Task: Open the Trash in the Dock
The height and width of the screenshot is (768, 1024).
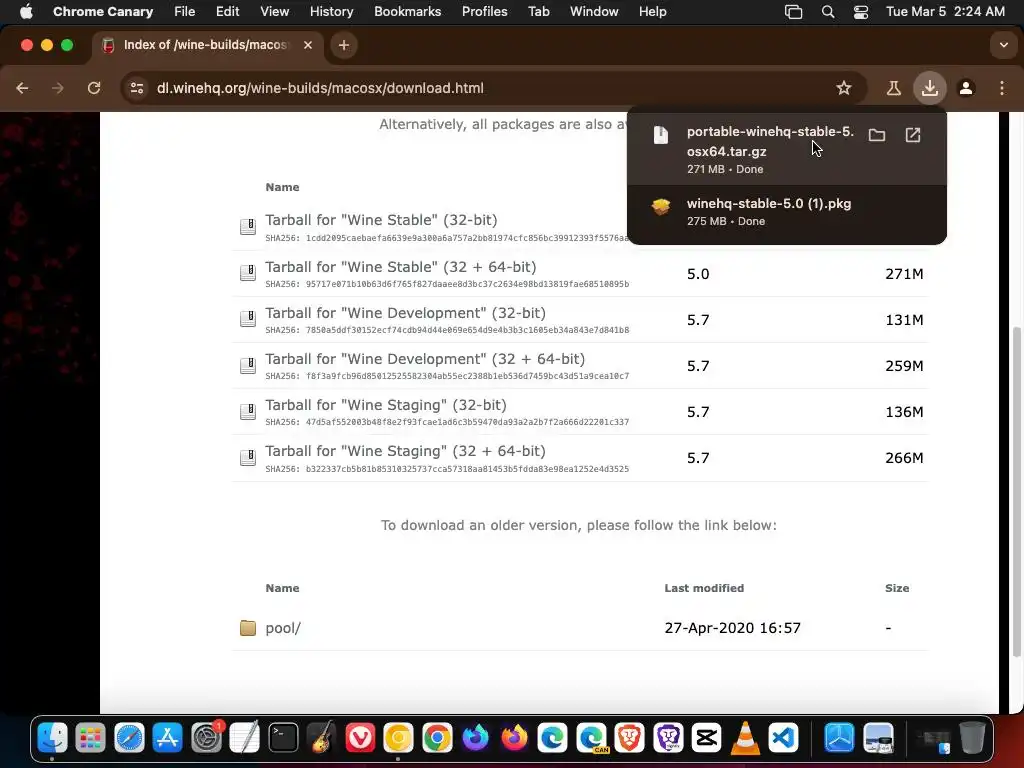Action: pos(972,738)
